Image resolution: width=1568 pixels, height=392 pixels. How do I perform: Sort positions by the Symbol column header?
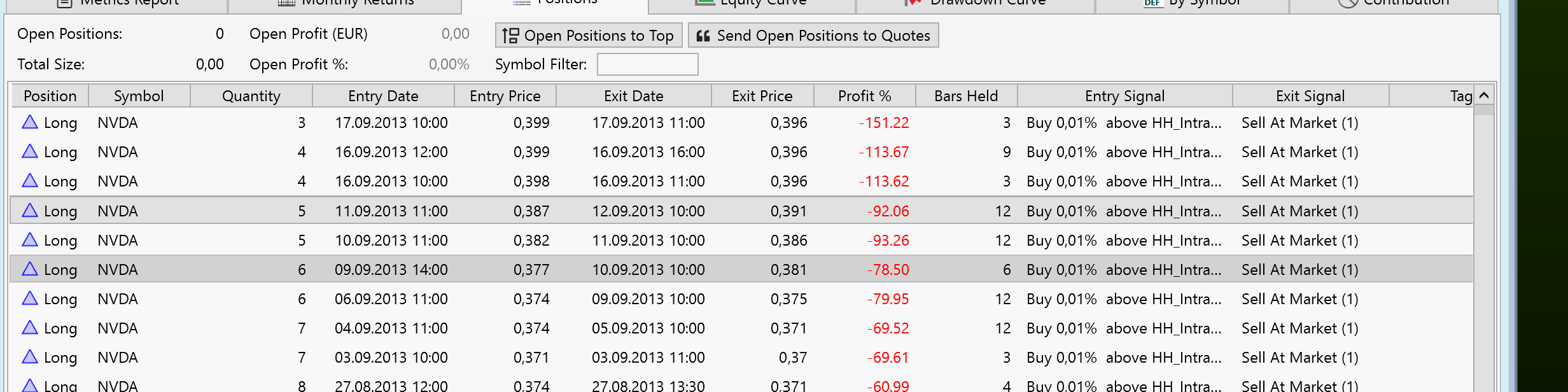click(x=139, y=96)
